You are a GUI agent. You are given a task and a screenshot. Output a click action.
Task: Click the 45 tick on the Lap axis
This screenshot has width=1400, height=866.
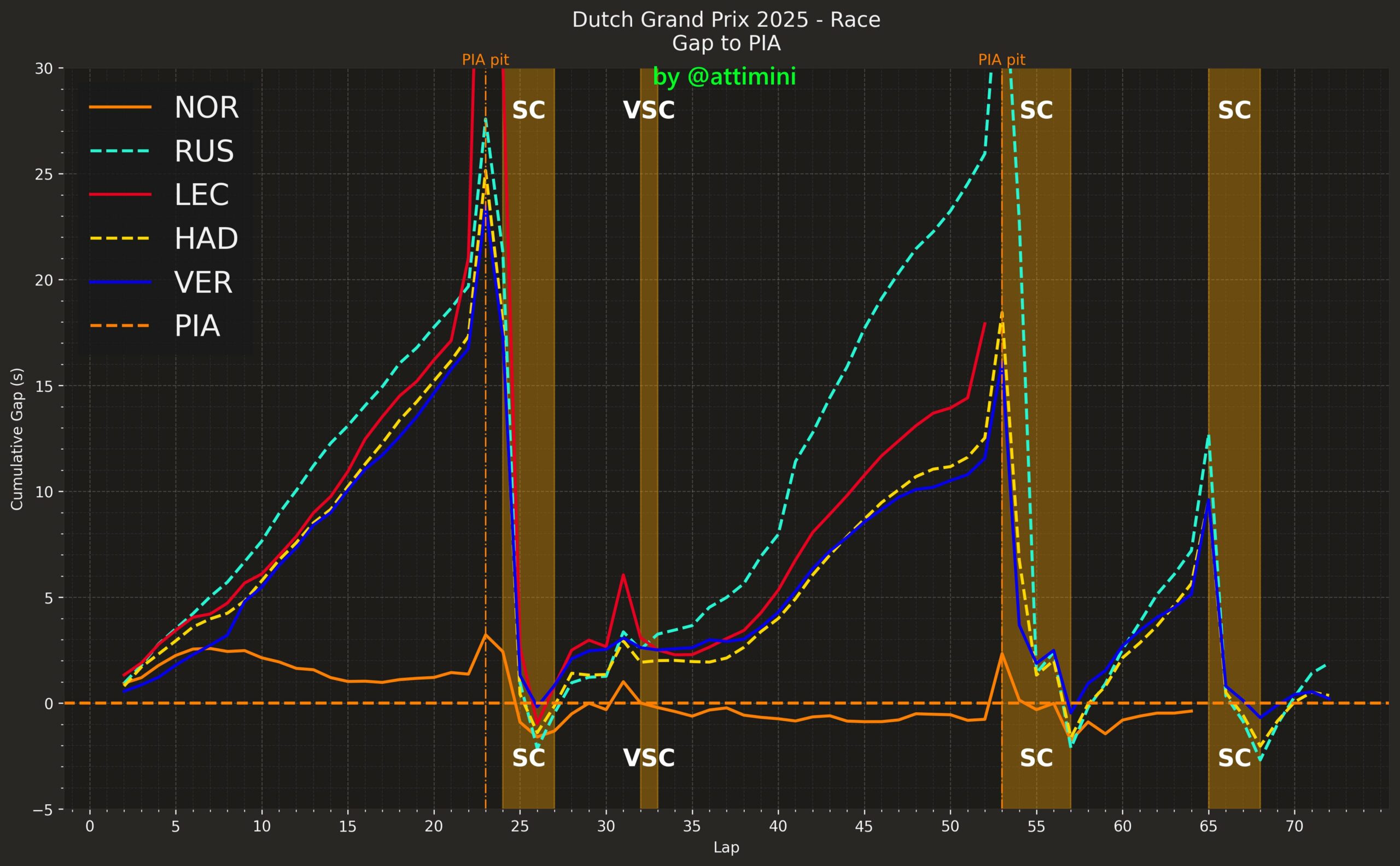[864, 827]
